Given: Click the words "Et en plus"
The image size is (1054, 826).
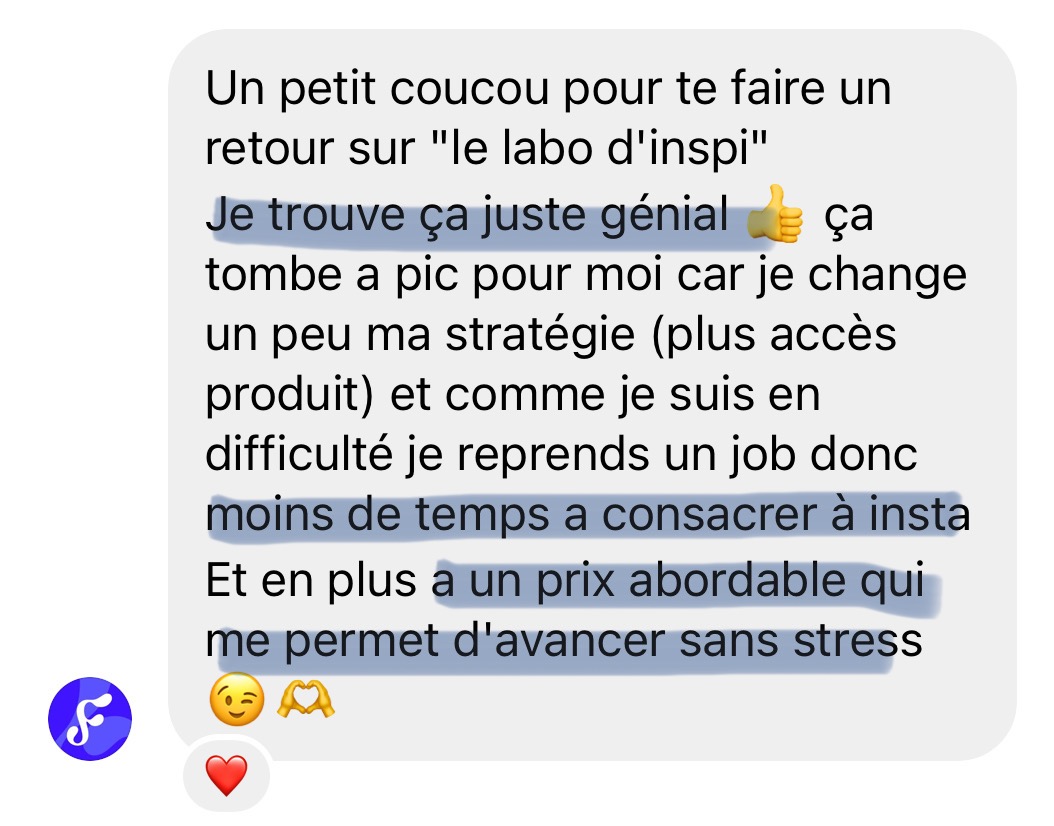Looking at the screenshot, I should (311, 581).
